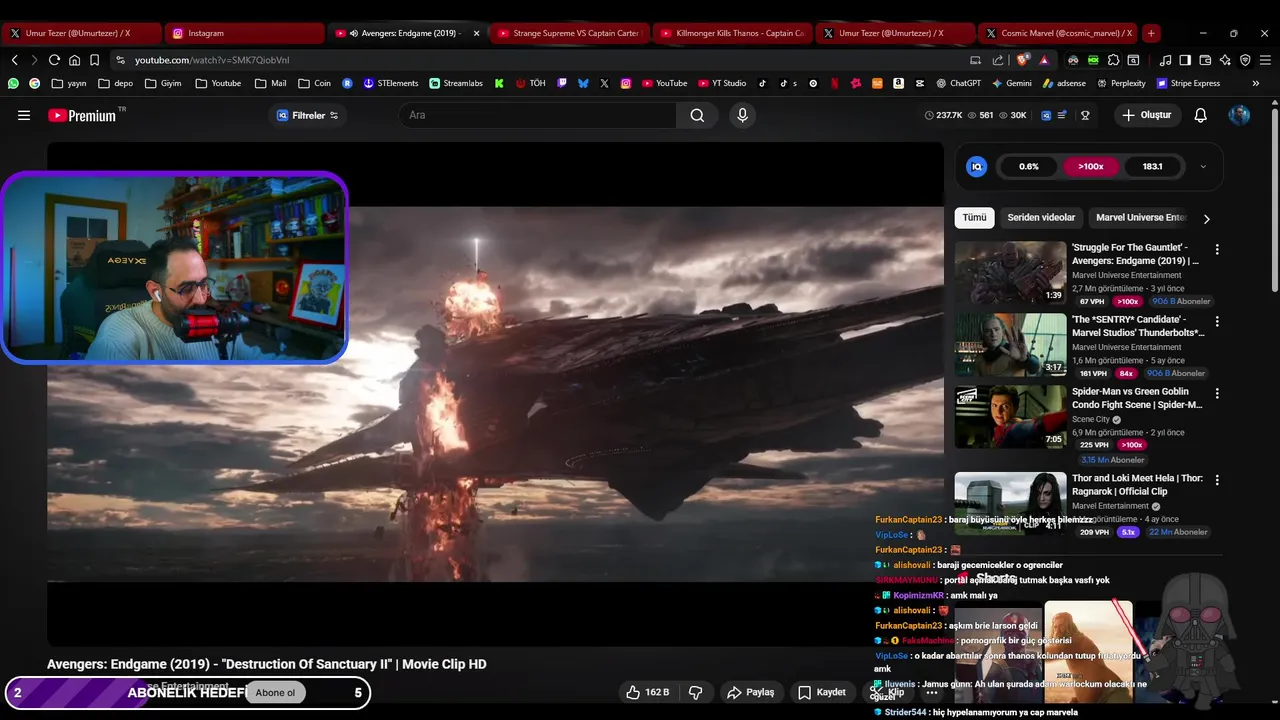Open the yayın bookmarks folder
The width and height of the screenshot is (1280, 720).
pos(69,83)
